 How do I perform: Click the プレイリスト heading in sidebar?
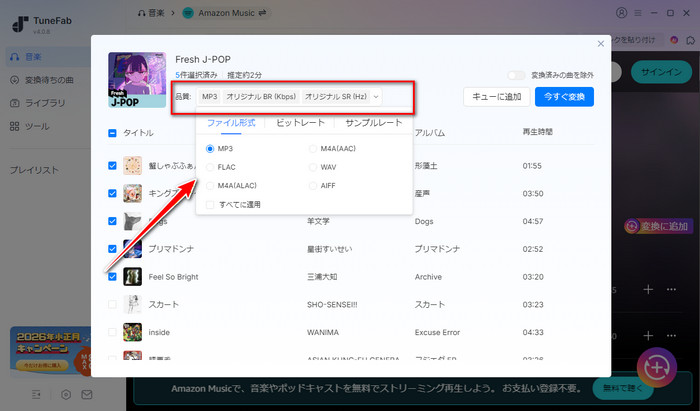tap(34, 170)
